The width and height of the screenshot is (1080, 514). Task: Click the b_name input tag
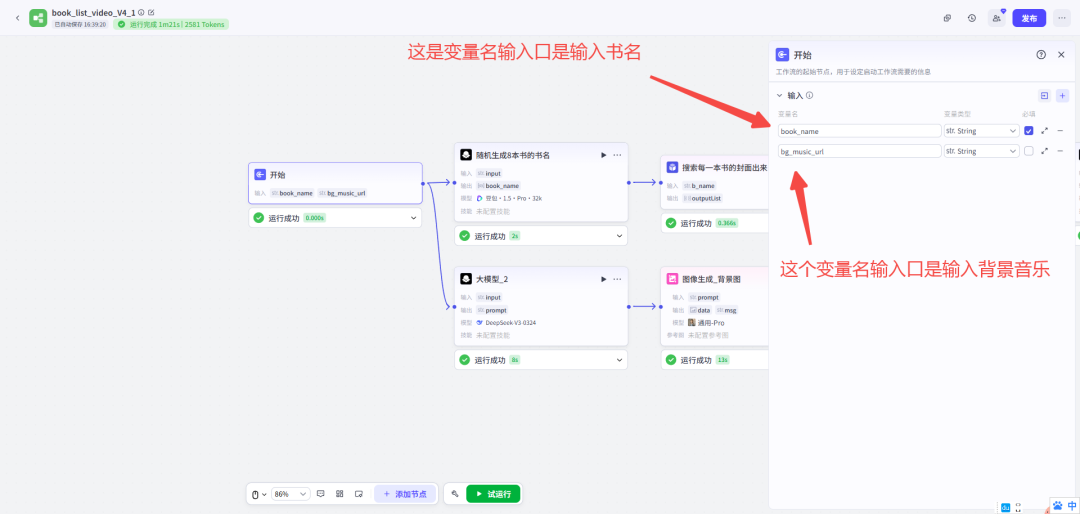(699, 185)
